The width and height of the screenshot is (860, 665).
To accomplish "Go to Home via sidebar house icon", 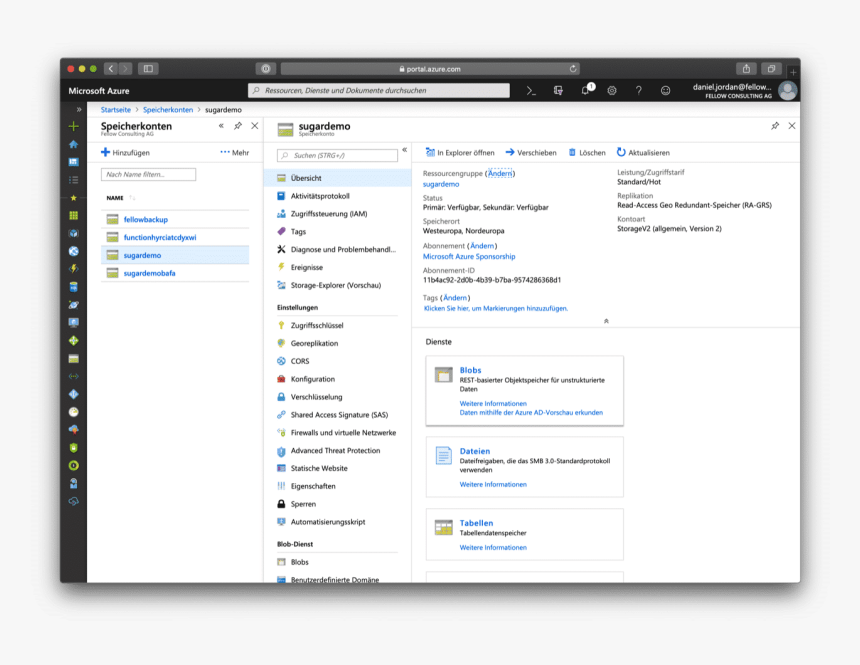I will [x=73, y=144].
